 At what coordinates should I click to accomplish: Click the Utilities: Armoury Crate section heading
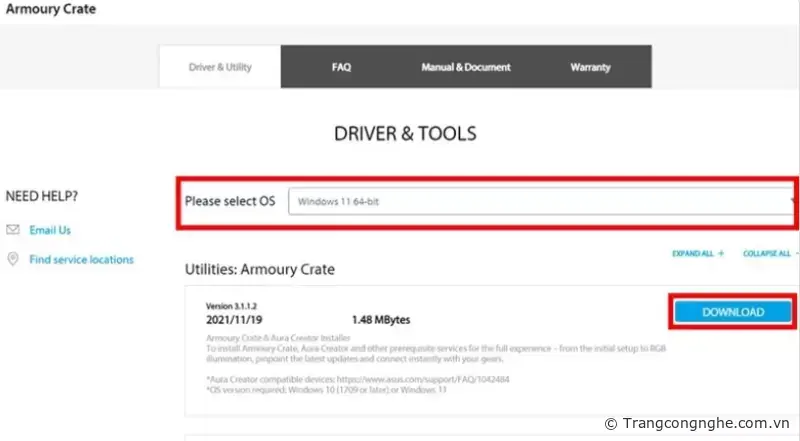259,270
